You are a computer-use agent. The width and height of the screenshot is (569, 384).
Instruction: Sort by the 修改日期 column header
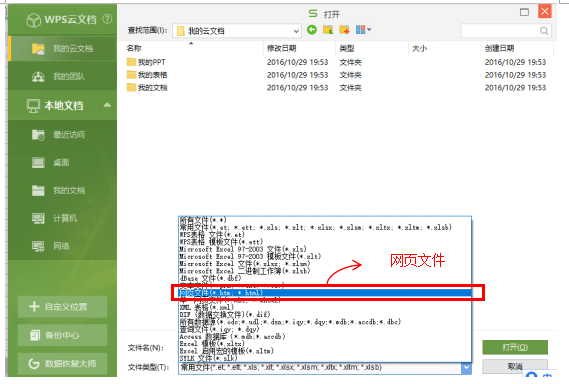[282, 48]
